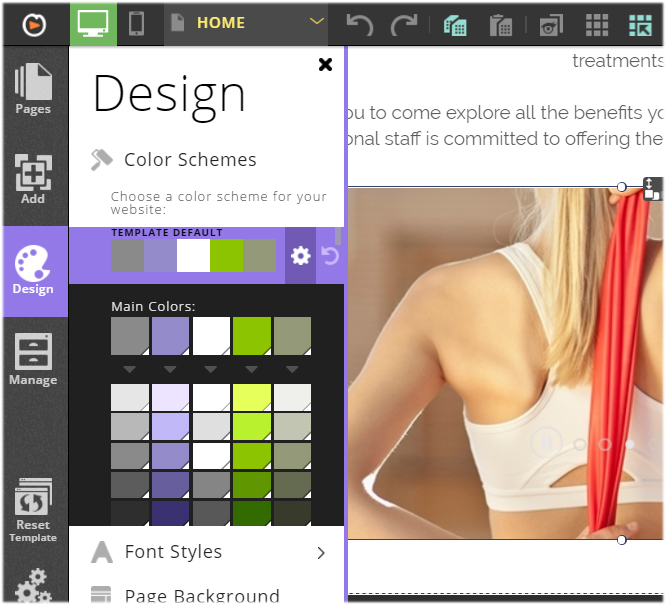666x605 pixels.
Task: Click the bottom resize handle of image
Action: (x=621, y=540)
